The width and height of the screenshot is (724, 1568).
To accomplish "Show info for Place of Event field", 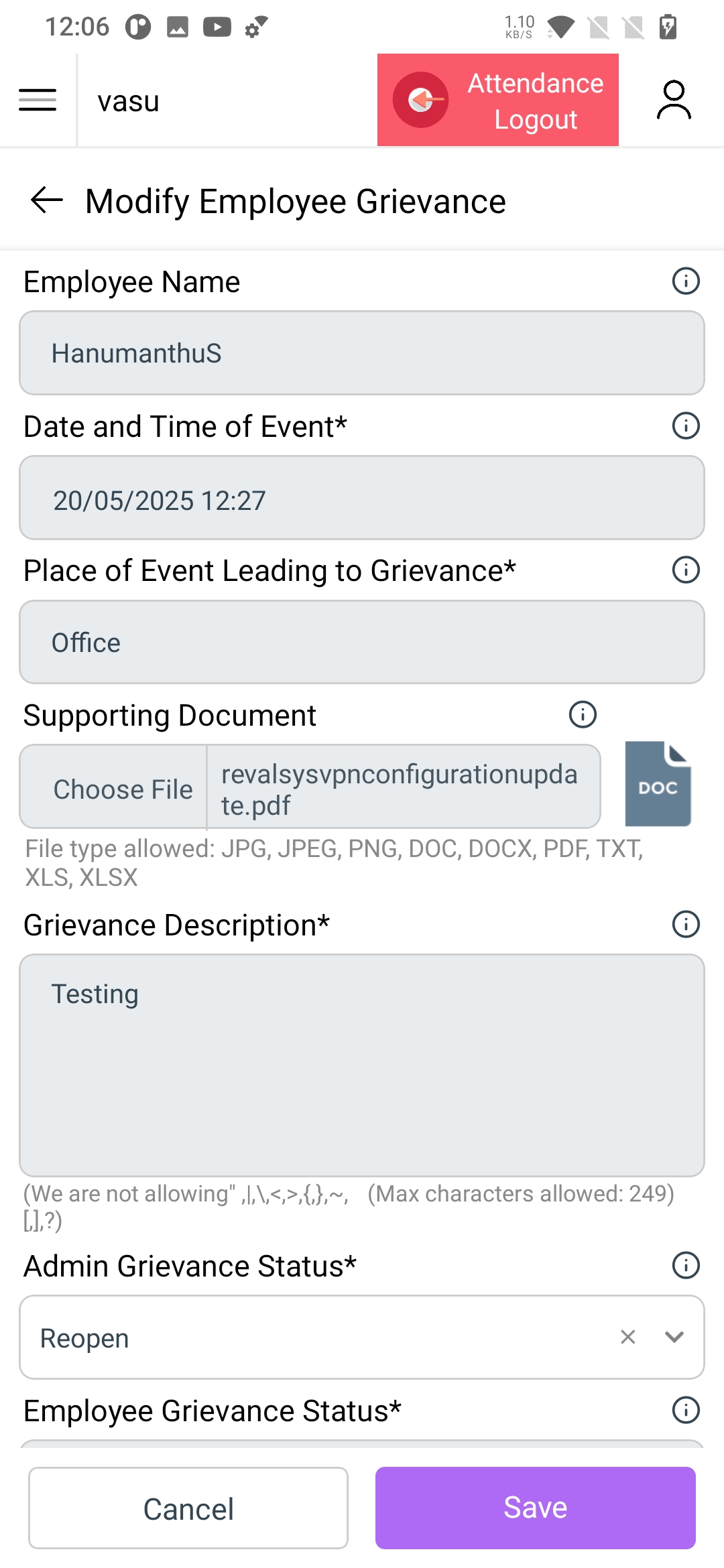I will (x=685, y=570).
